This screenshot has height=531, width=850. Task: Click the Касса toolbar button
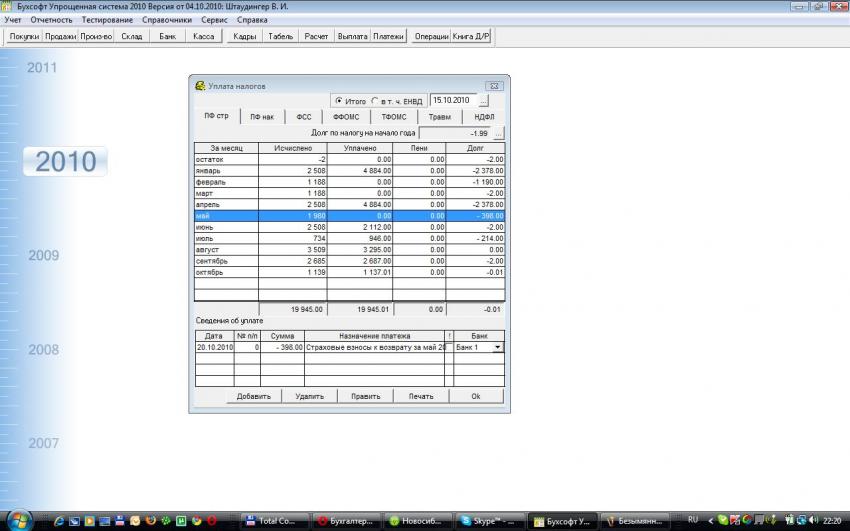[x=203, y=37]
